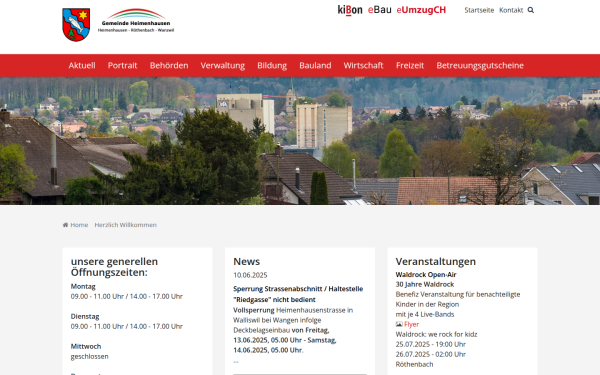Image resolution: width=600 pixels, height=375 pixels.
Task: Click the Gemeinde Heimenhausen arc logo
Action: coord(136,21)
